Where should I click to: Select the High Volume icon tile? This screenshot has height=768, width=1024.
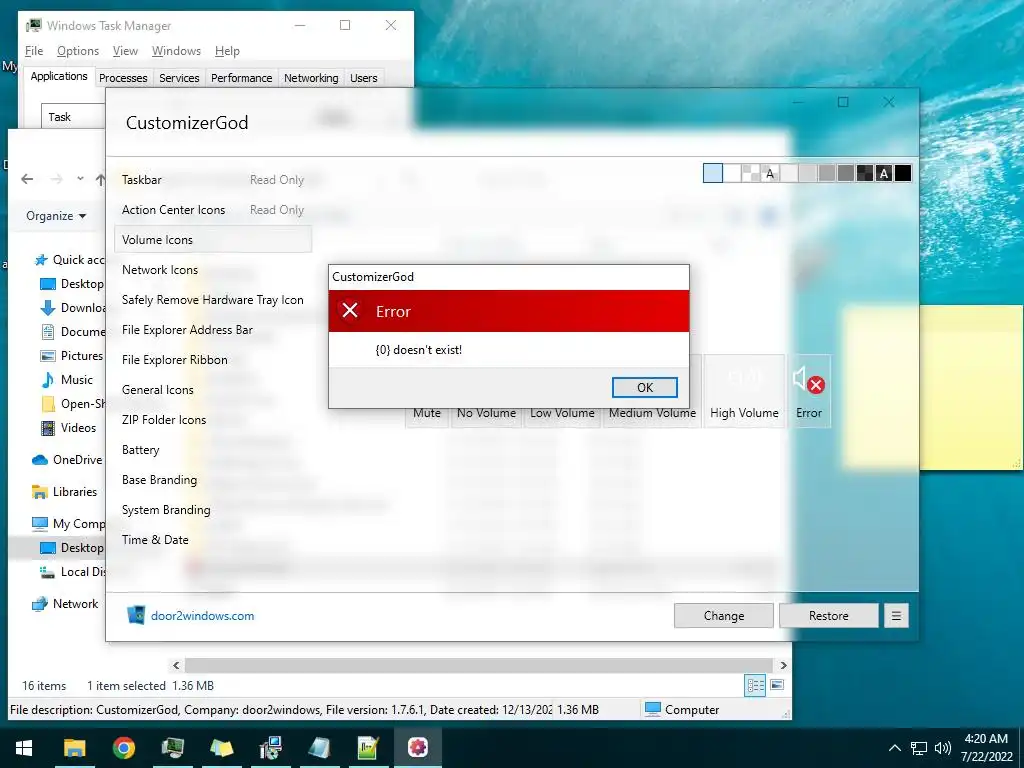pyautogui.click(x=744, y=391)
